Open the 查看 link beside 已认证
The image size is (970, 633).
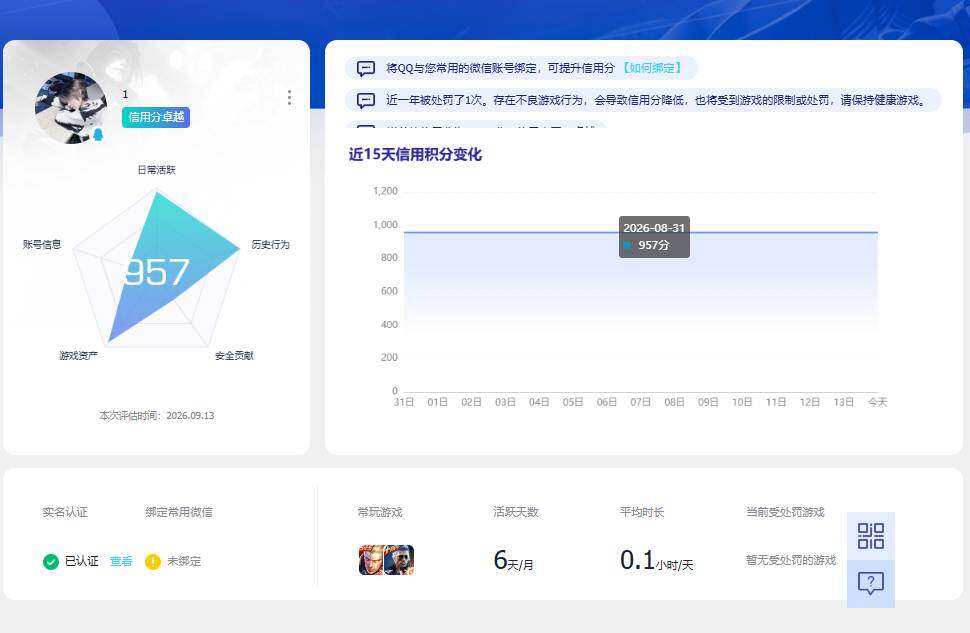(x=121, y=561)
